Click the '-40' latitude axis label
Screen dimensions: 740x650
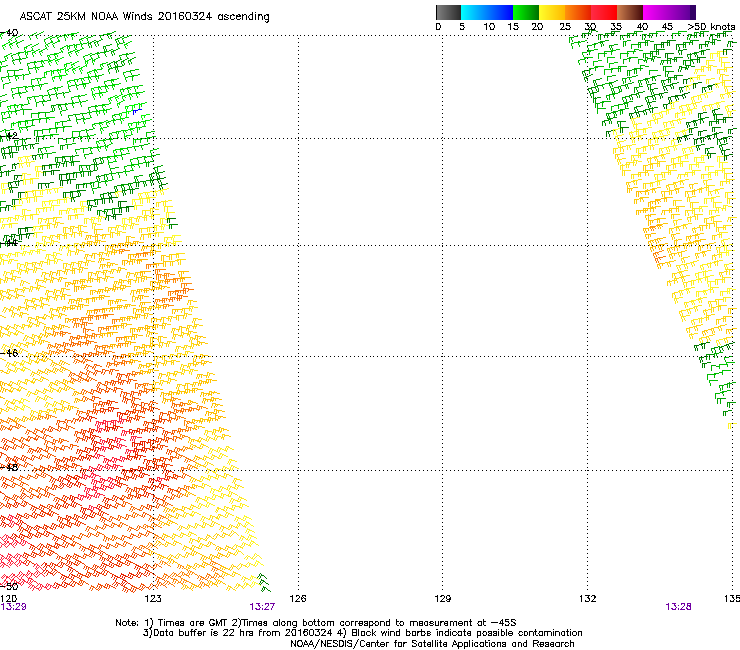[x=9, y=33]
